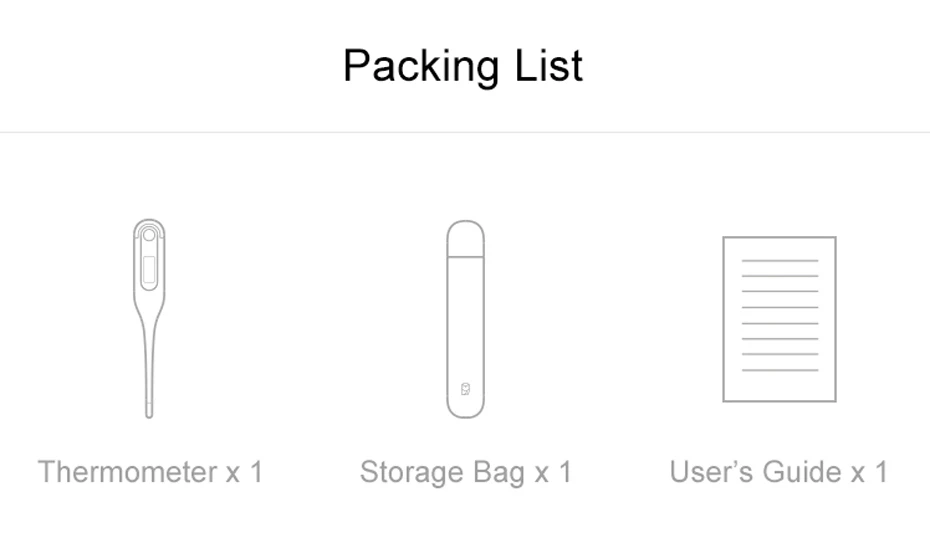Click the horizontal divider below the heading
The height and width of the screenshot is (538, 930).
[465, 132]
